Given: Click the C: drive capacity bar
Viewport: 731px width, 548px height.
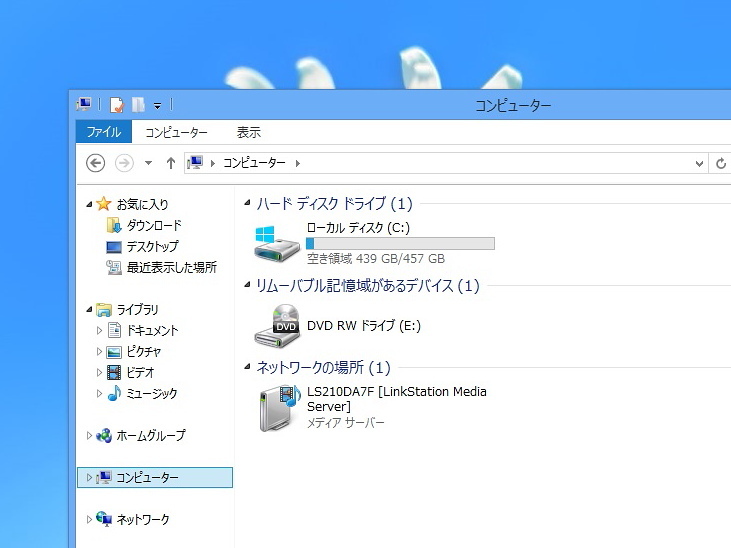Looking at the screenshot, I should [400, 243].
